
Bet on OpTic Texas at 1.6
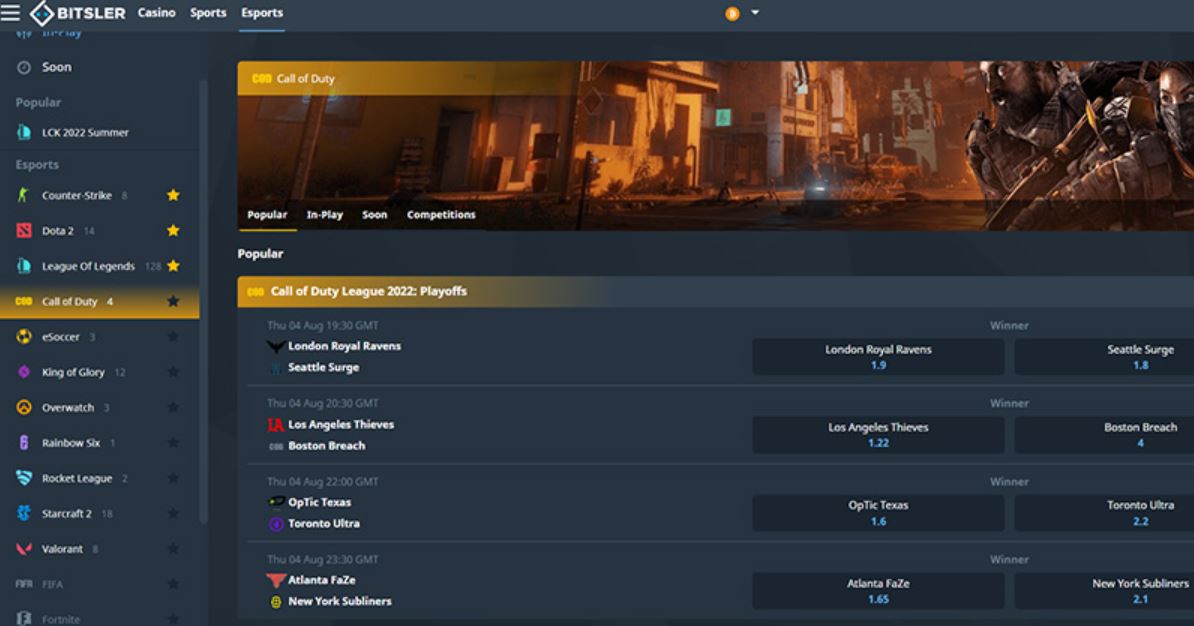[x=878, y=513]
